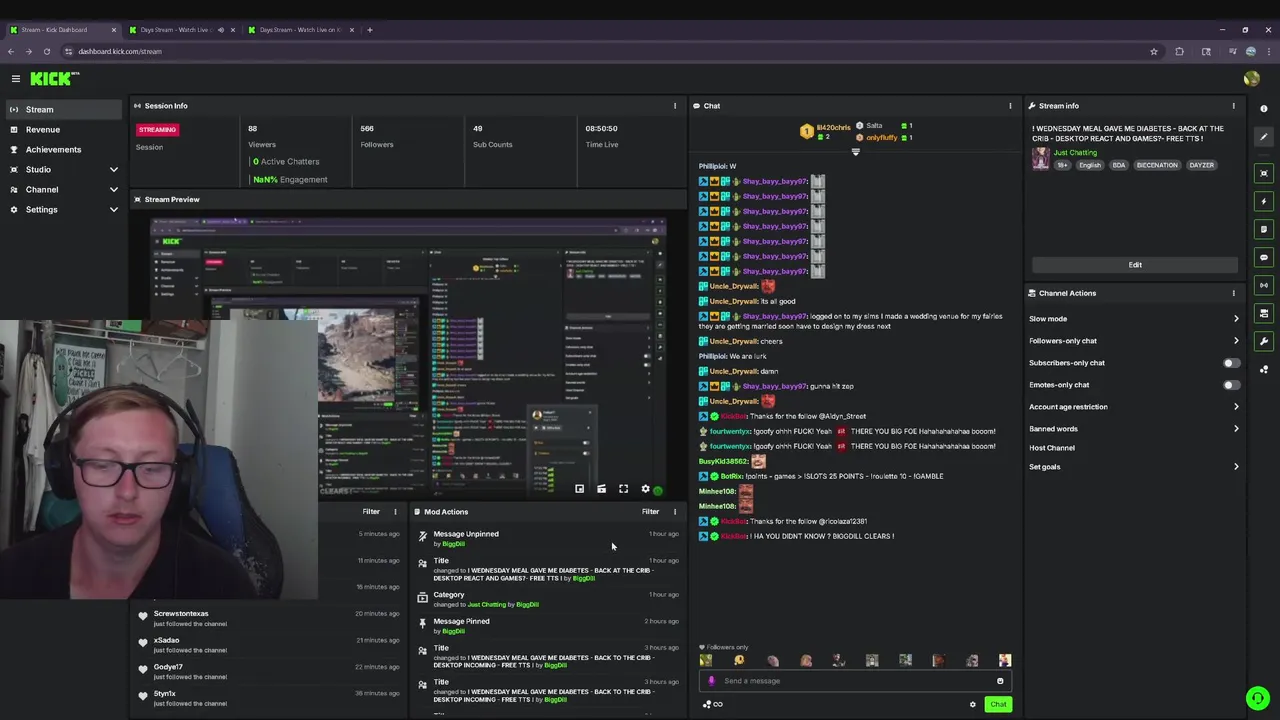This screenshot has height=720, width=1280.
Task: Click the info icon in right sidebar
Action: [x=1264, y=109]
